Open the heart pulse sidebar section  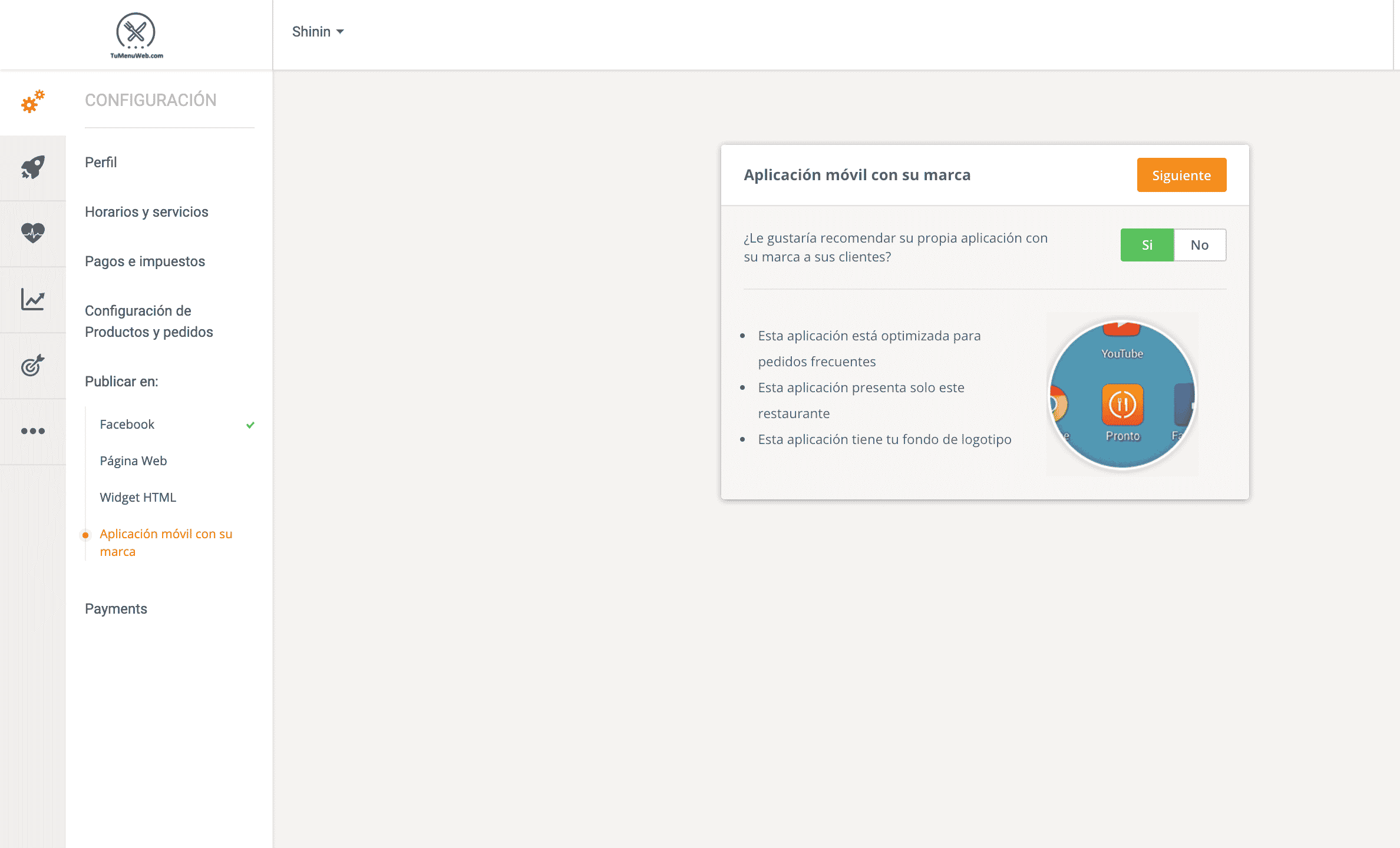click(x=33, y=233)
